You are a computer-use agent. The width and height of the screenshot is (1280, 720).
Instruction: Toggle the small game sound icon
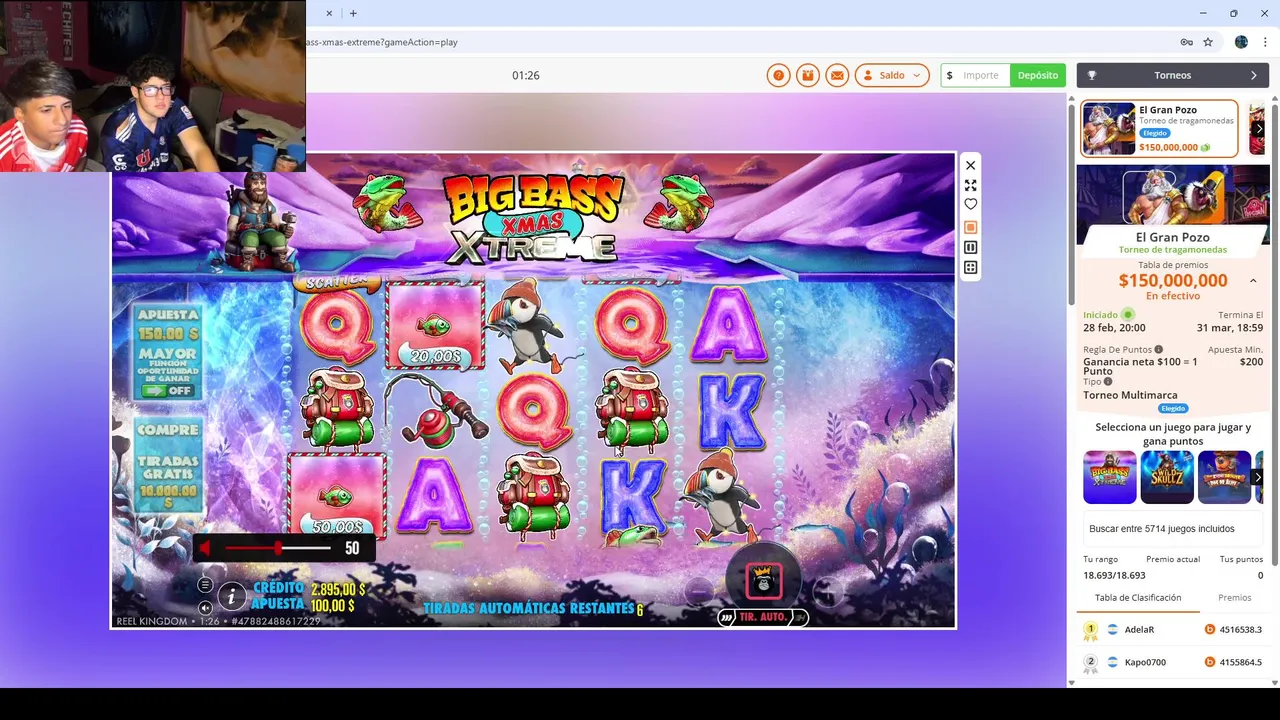tap(205, 607)
